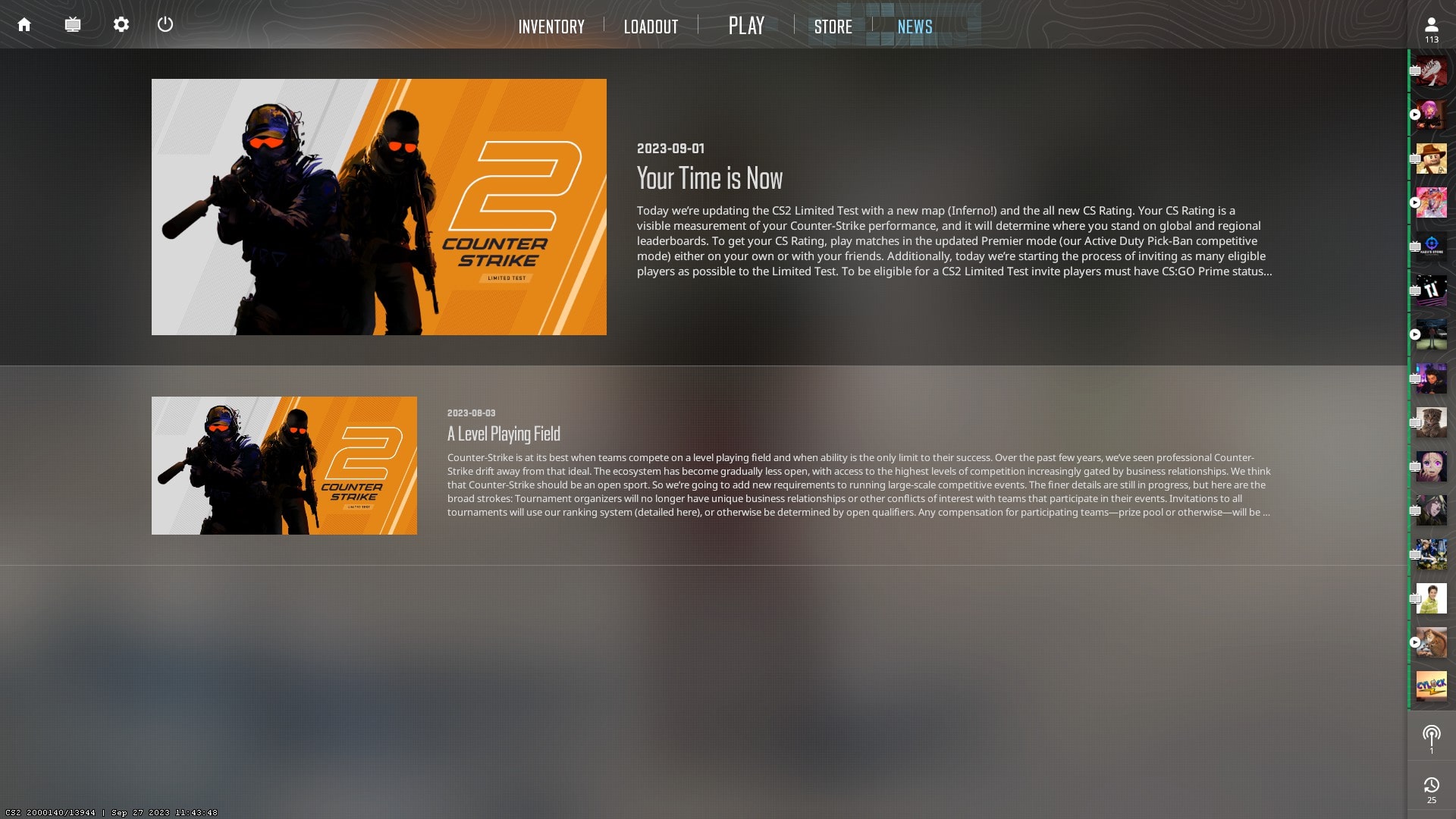Open the Inventory section
Image resolution: width=1456 pixels, height=819 pixels.
click(551, 26)
